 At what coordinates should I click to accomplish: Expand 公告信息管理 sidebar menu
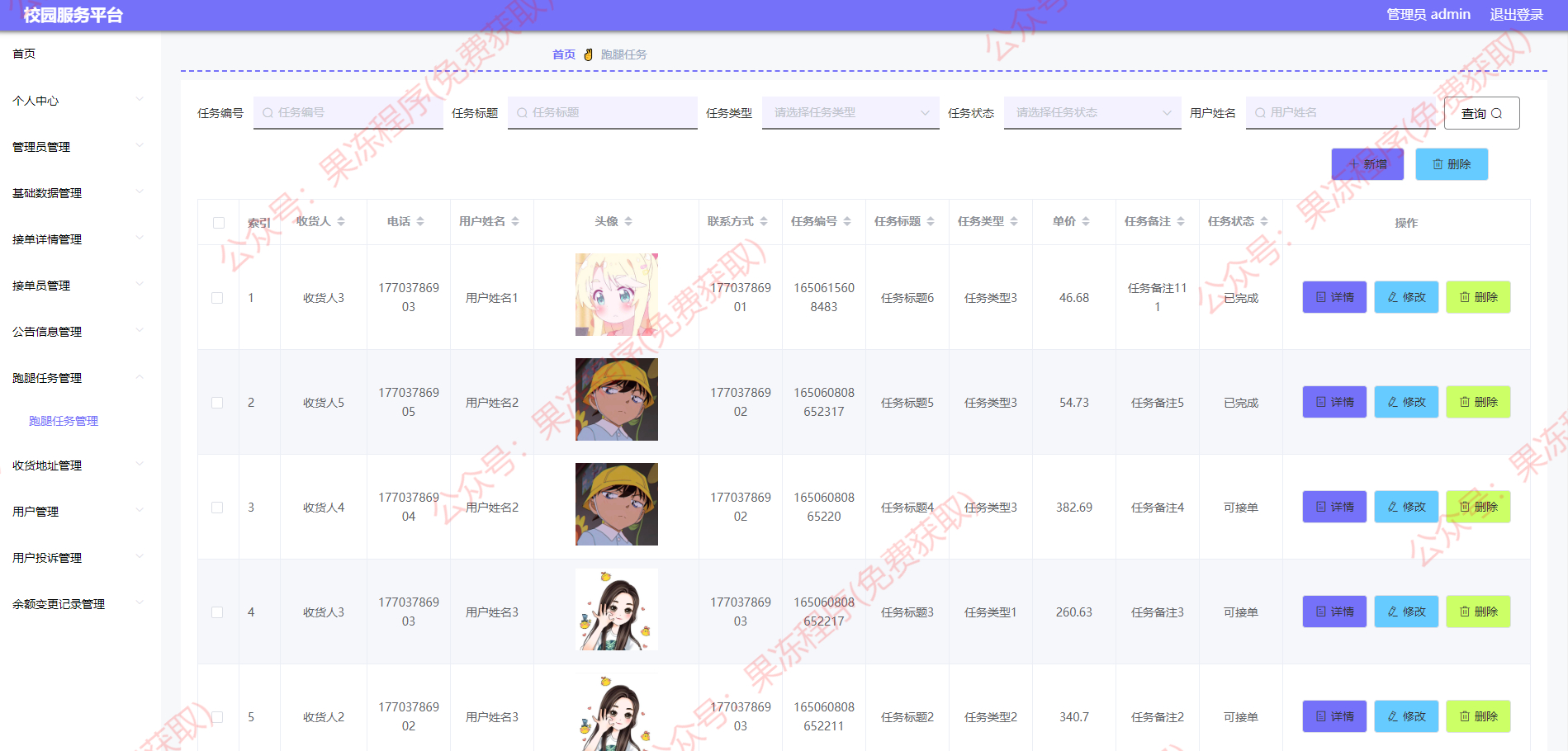(x=78, y=332)
